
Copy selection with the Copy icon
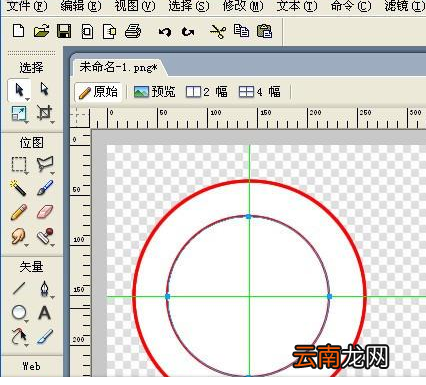[x=241, y=31]
